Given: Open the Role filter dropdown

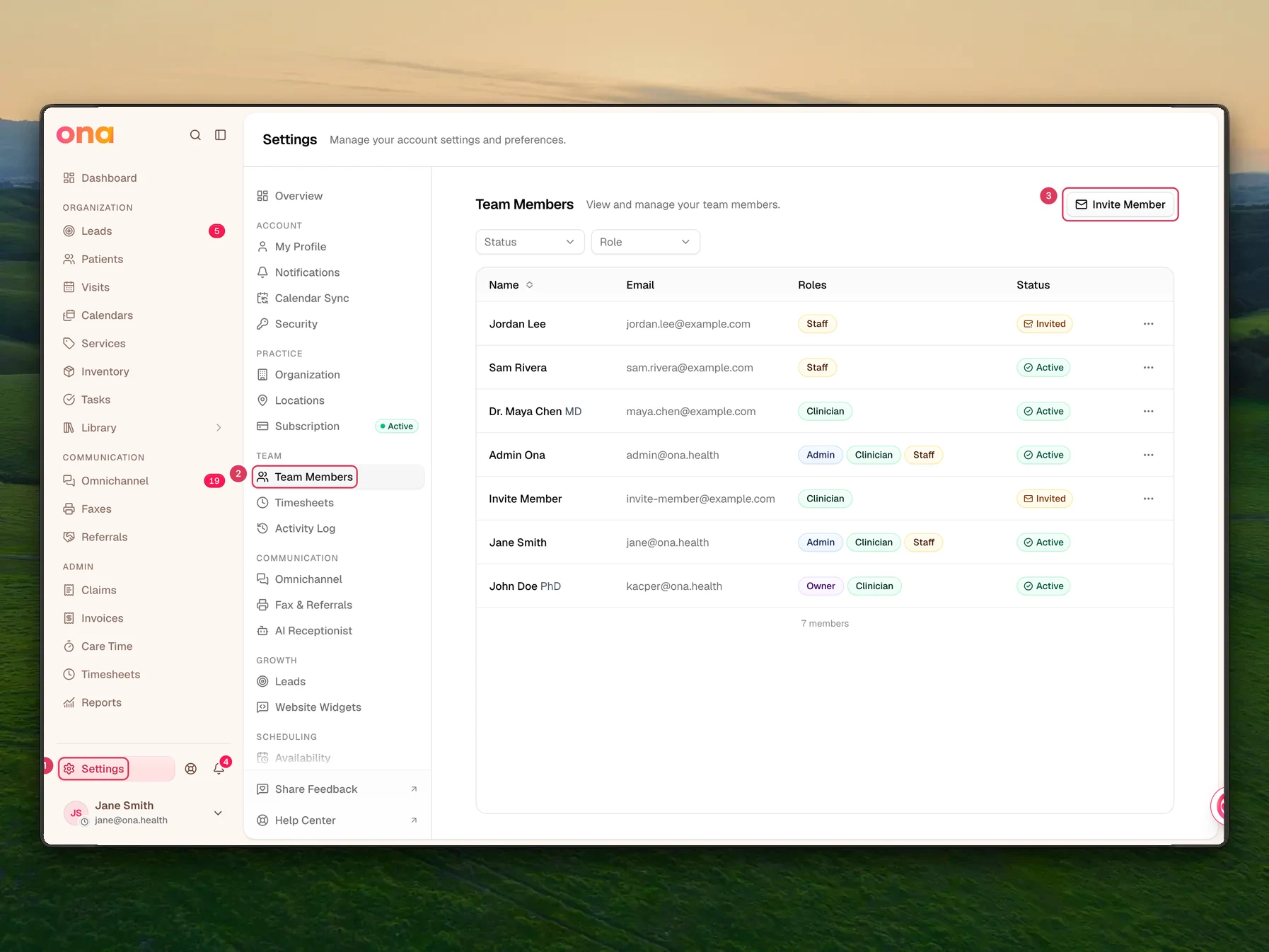Looking at the screenshot, I should (x=645, y=242).
